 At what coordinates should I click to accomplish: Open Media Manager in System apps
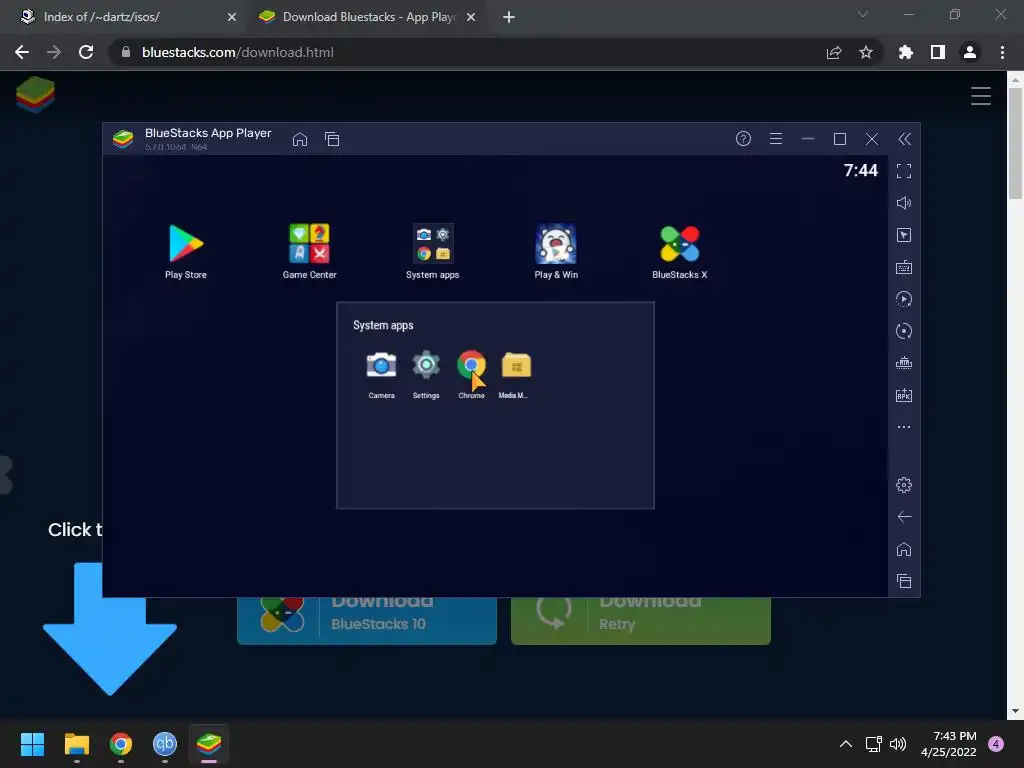(515, 374)
